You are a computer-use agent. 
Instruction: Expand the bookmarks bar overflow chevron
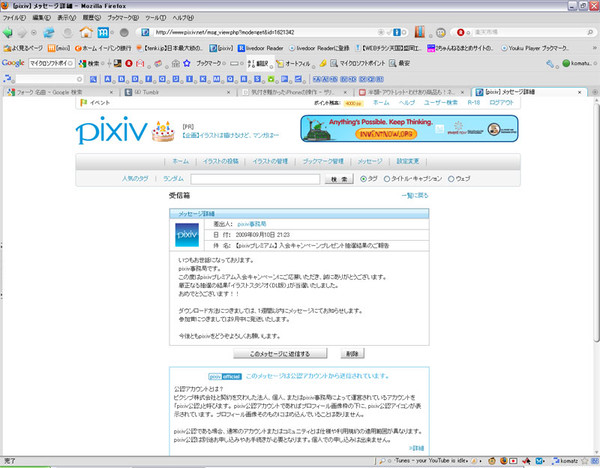coord(594,48)
